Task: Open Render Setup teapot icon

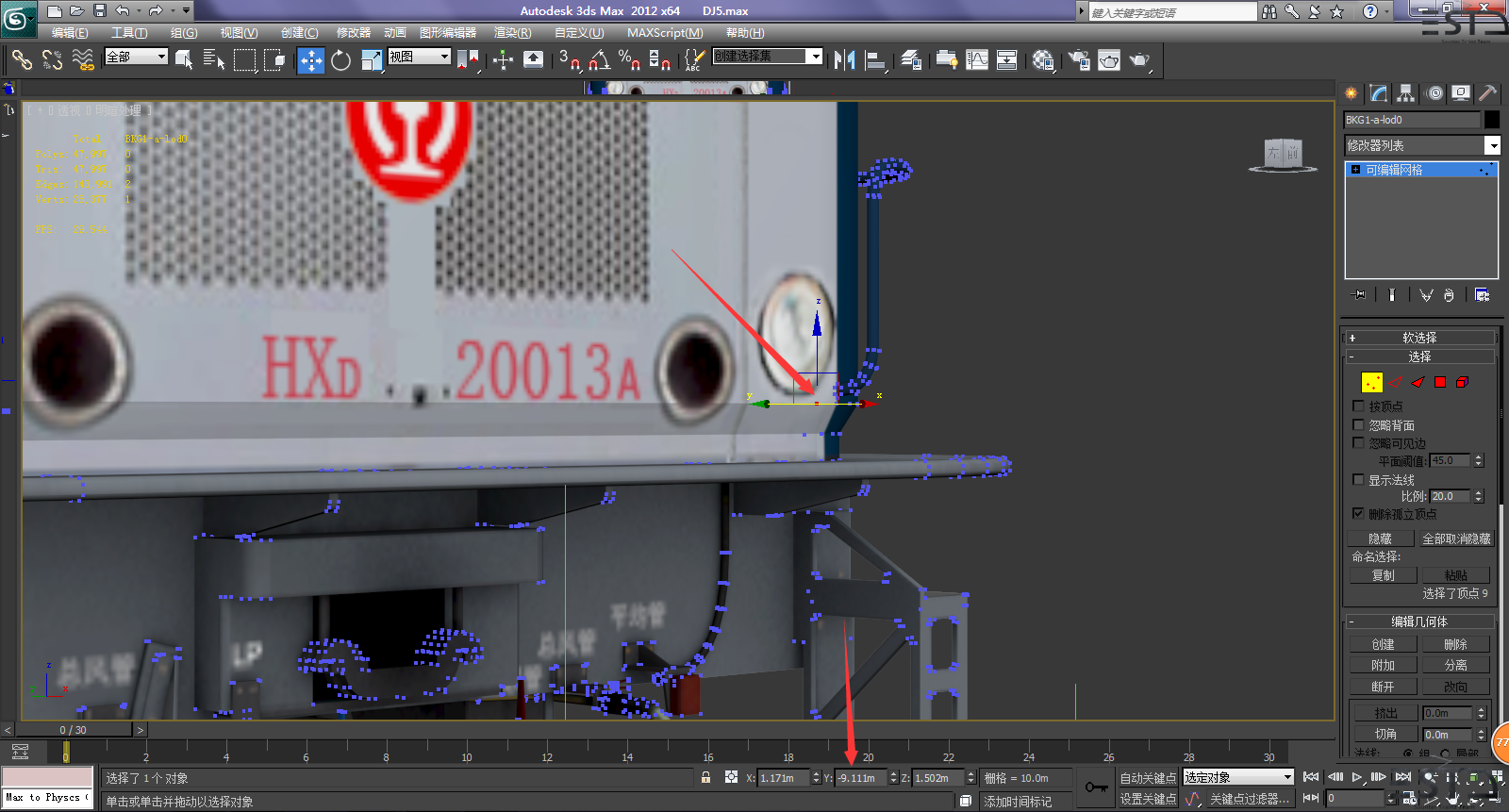Action: coord(1078,59)
